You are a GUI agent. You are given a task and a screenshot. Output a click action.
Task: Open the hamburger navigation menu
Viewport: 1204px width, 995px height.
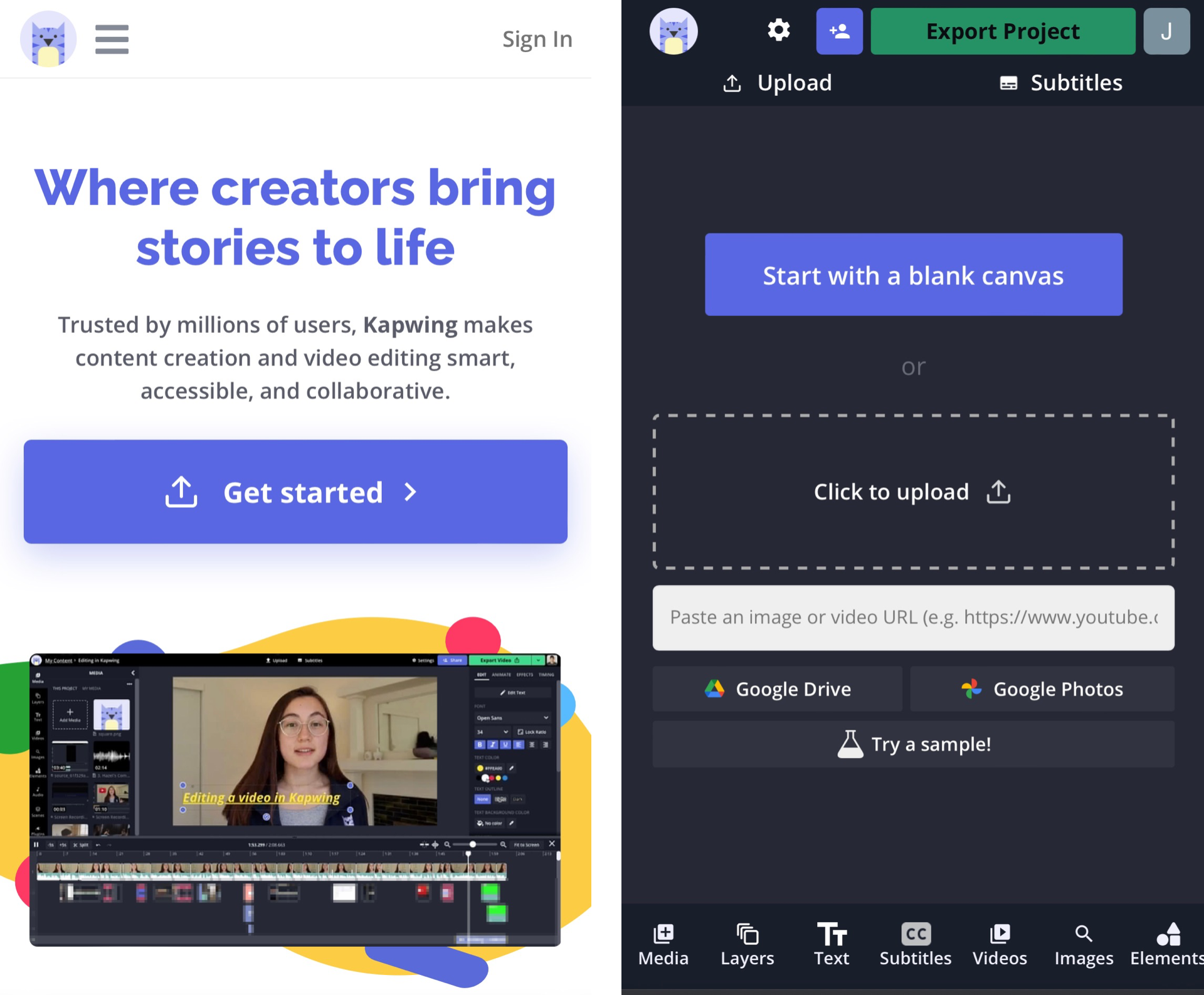[112, 39]
